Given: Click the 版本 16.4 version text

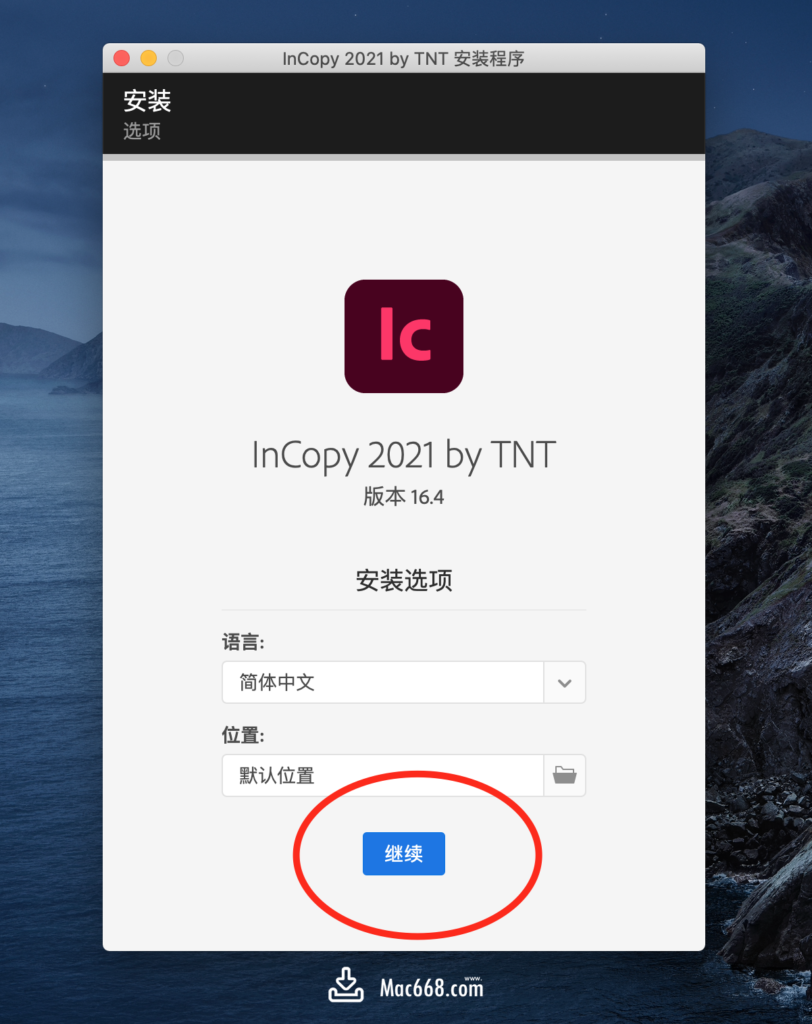Looking at the screenshot, I should (404, 497).
